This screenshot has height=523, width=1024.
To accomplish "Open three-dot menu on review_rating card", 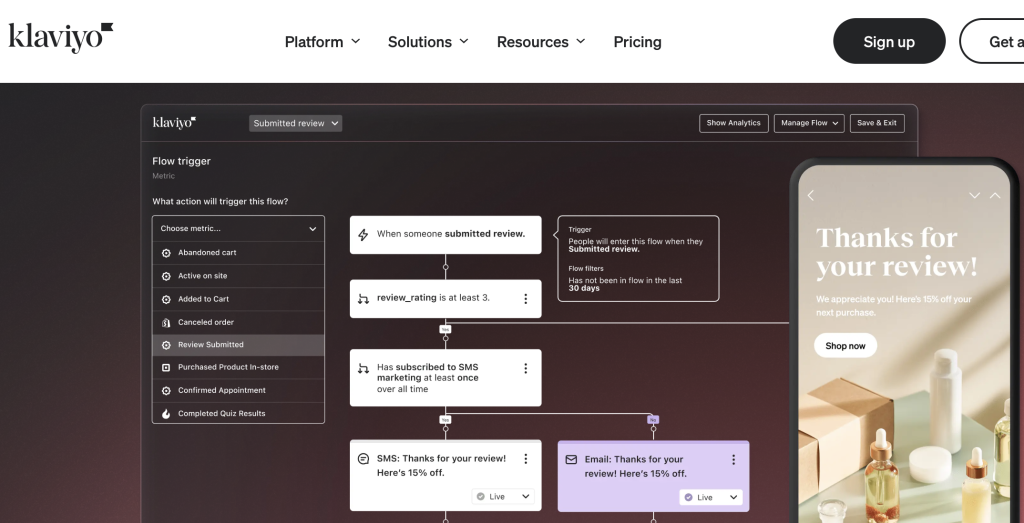I will coord(525,298).
